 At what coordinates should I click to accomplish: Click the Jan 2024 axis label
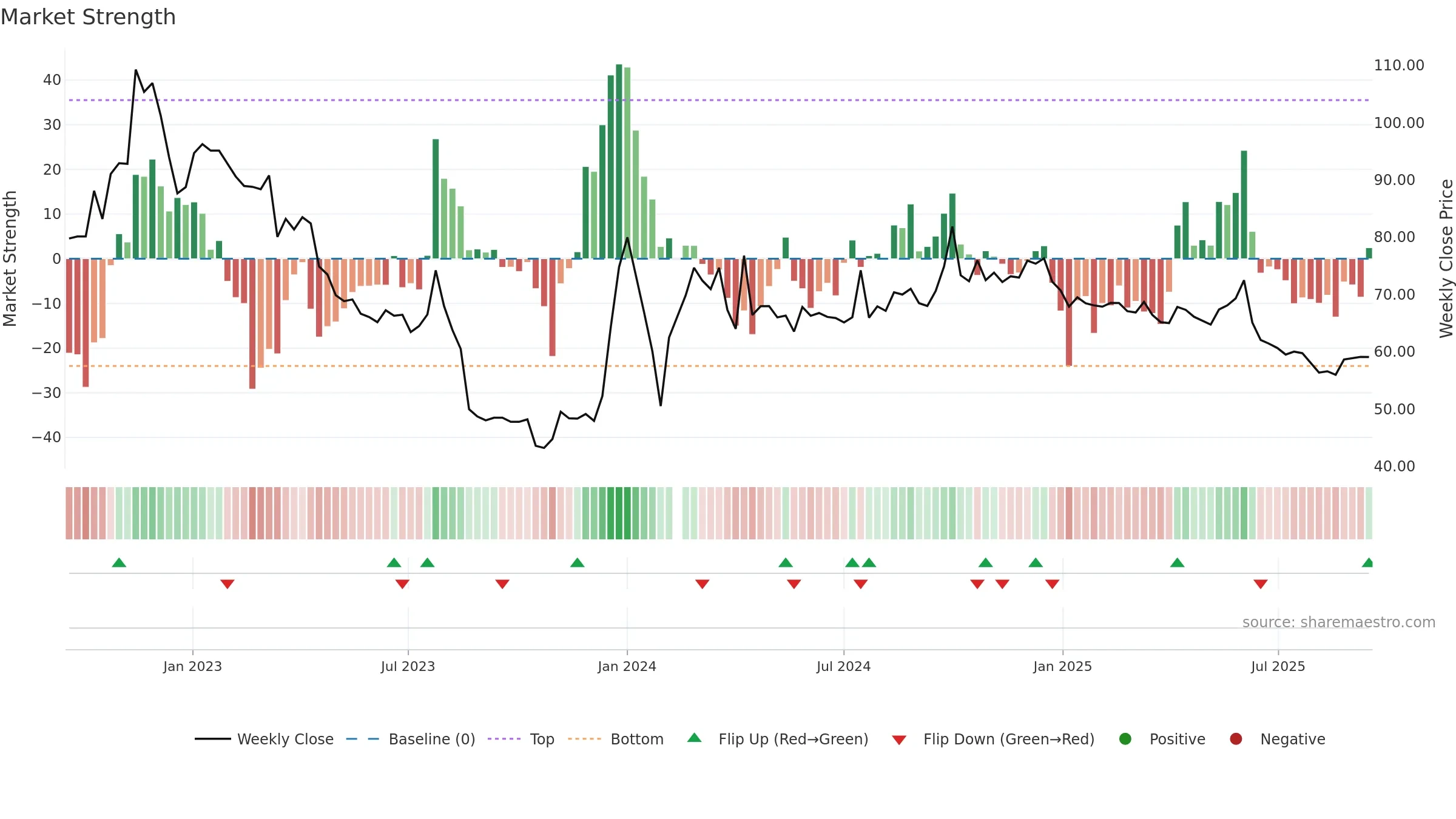(x=627, y=666)
